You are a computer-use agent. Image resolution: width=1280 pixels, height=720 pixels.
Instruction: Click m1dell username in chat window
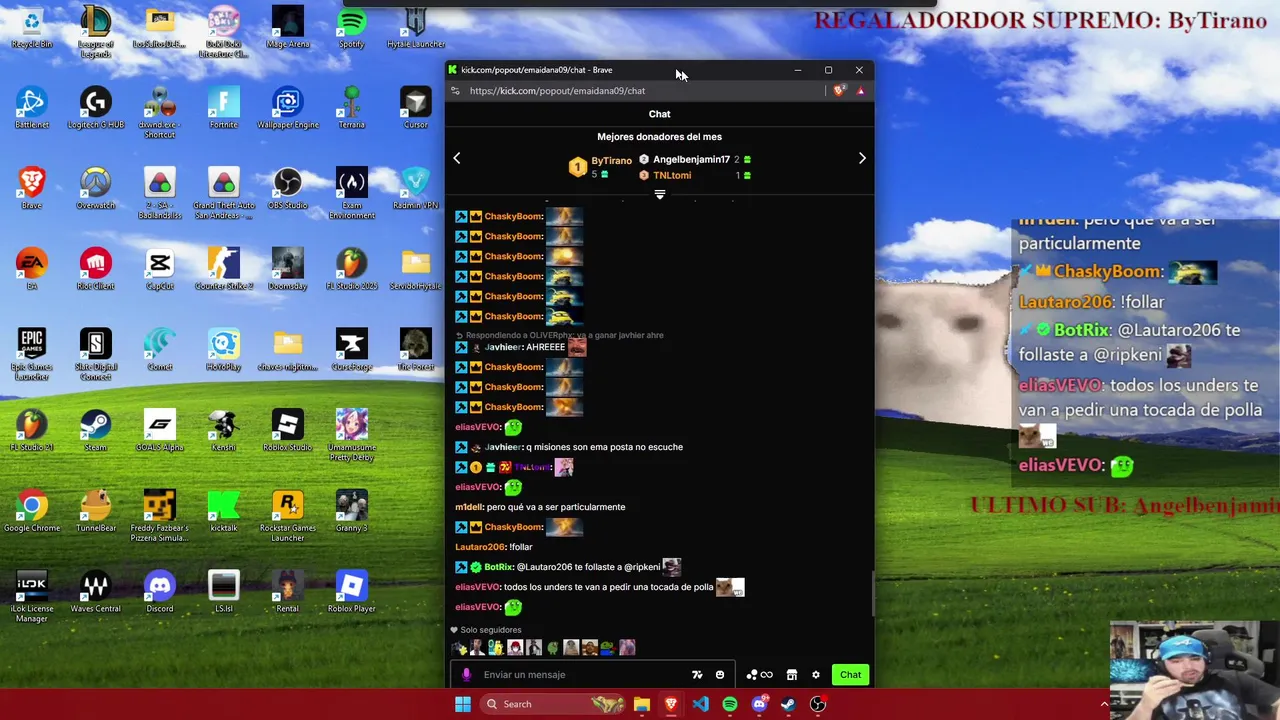(x=469, y=507)
